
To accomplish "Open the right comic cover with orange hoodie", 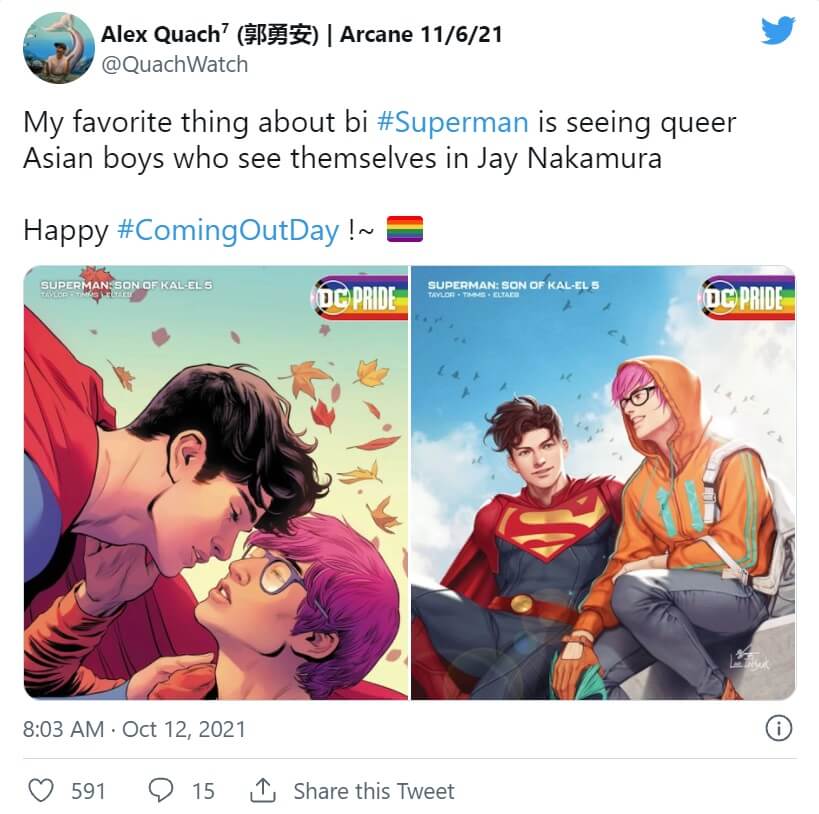I will (x=603, y=483).
